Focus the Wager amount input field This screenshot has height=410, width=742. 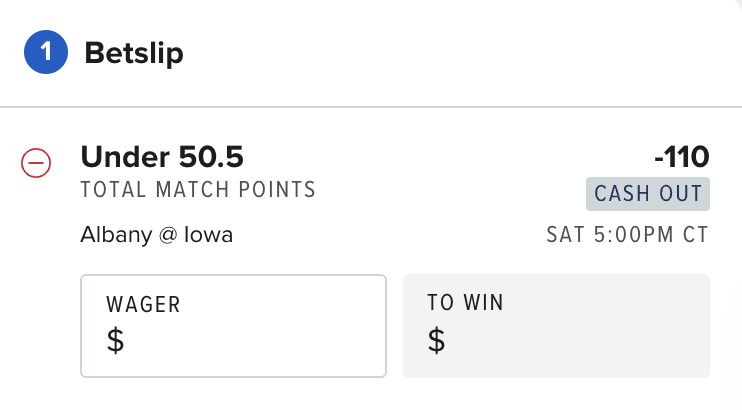point(233,326)
